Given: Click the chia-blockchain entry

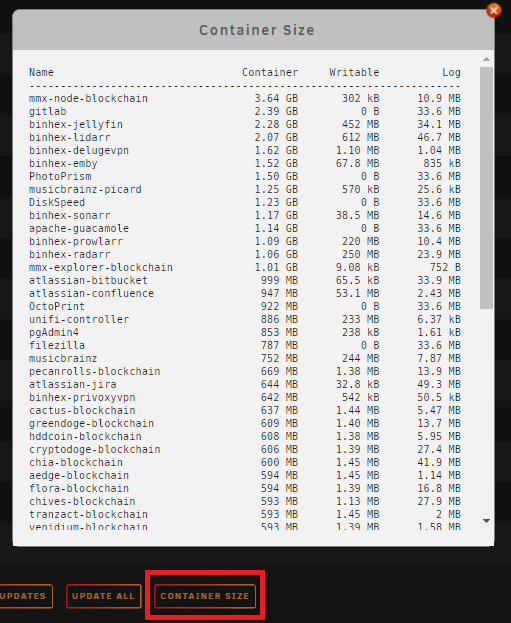Looking at the screenshot, I should tap(76, 462).
